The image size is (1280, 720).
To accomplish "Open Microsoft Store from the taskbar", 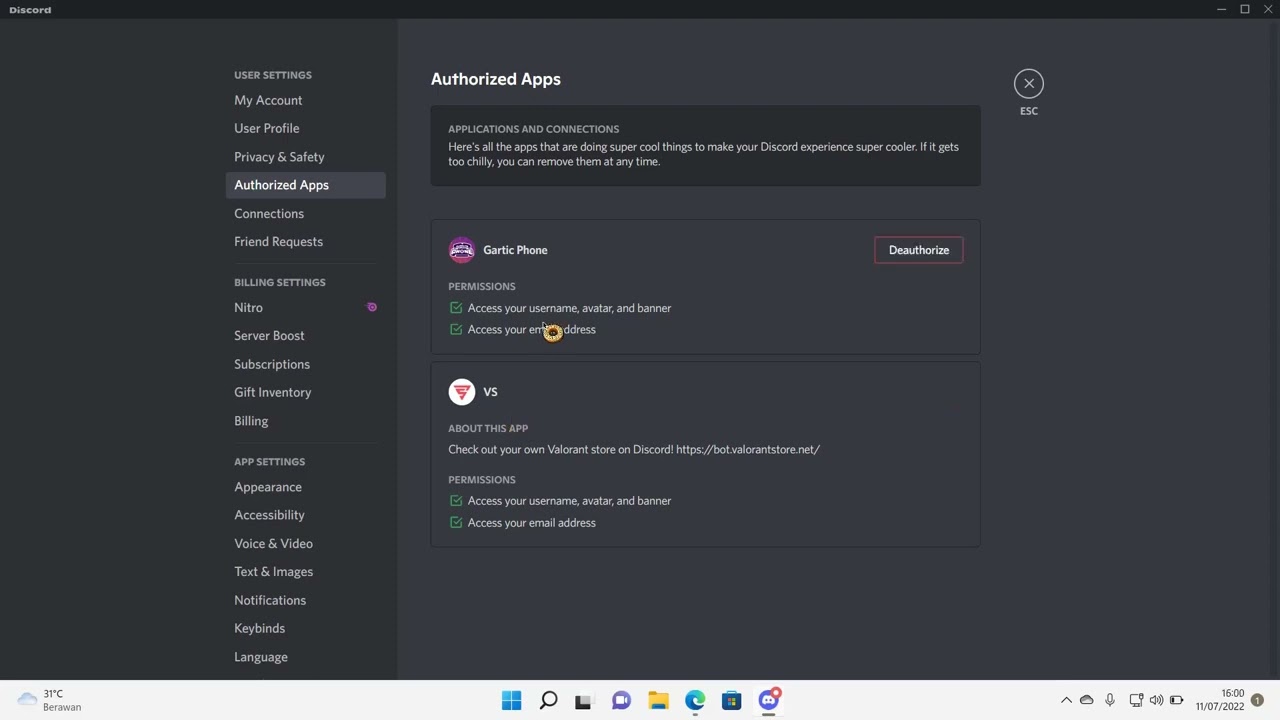I will point(732,700).
